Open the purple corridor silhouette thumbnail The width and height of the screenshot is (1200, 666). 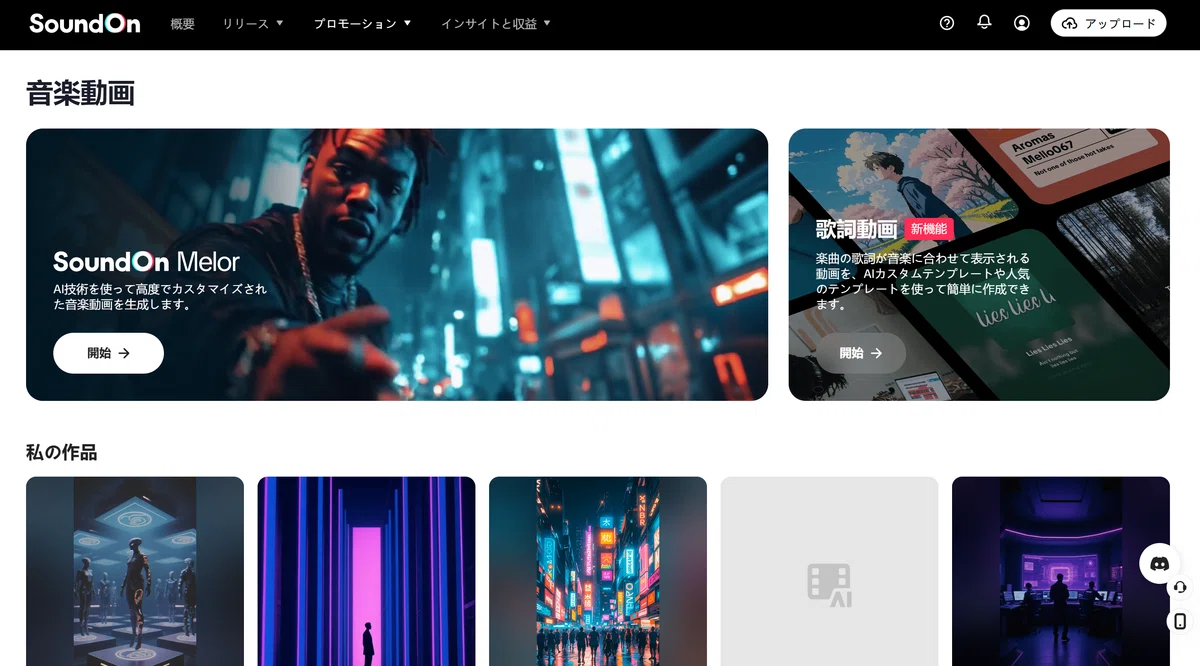[x=366, y=571]
